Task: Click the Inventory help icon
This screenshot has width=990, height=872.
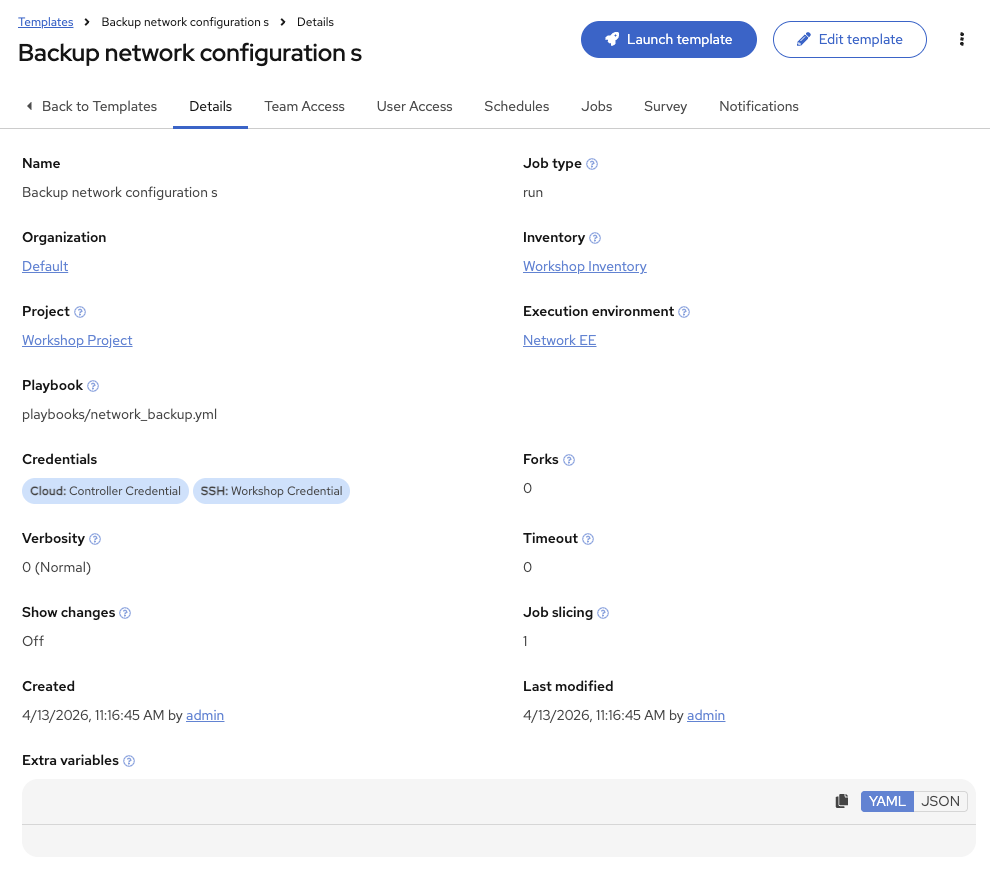Action: click(595, 238)
